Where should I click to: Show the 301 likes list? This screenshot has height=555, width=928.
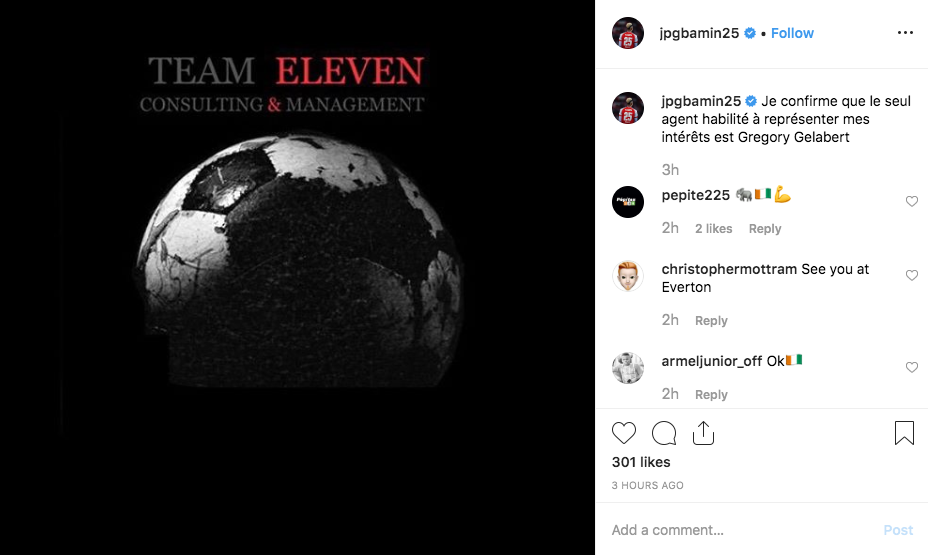pyautogui.click(x=641, y=462)
